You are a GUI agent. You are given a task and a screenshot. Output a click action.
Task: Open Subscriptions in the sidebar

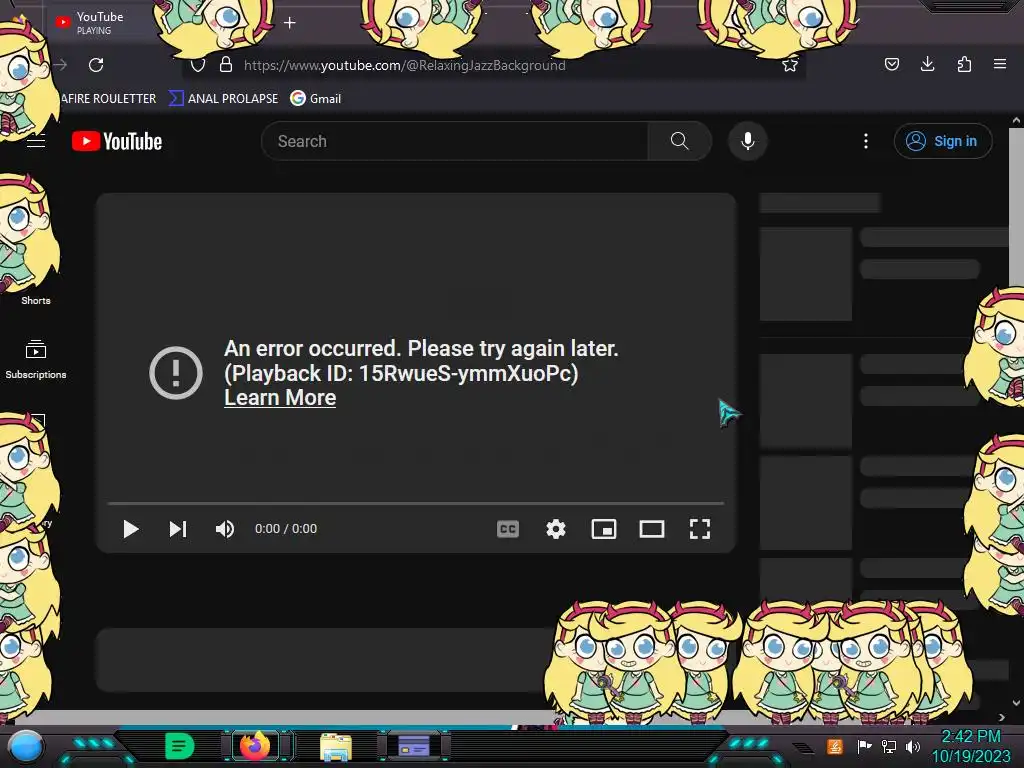click(x=36, y=359)
